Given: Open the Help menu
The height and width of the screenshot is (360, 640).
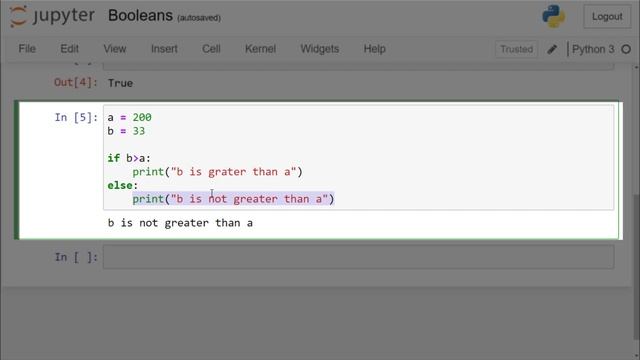Looking at the screenshot, I should click(x=374, y=49).
